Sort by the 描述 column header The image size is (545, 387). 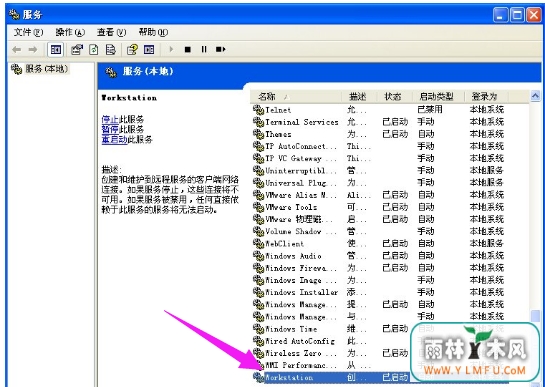click(x=359, y=96)
